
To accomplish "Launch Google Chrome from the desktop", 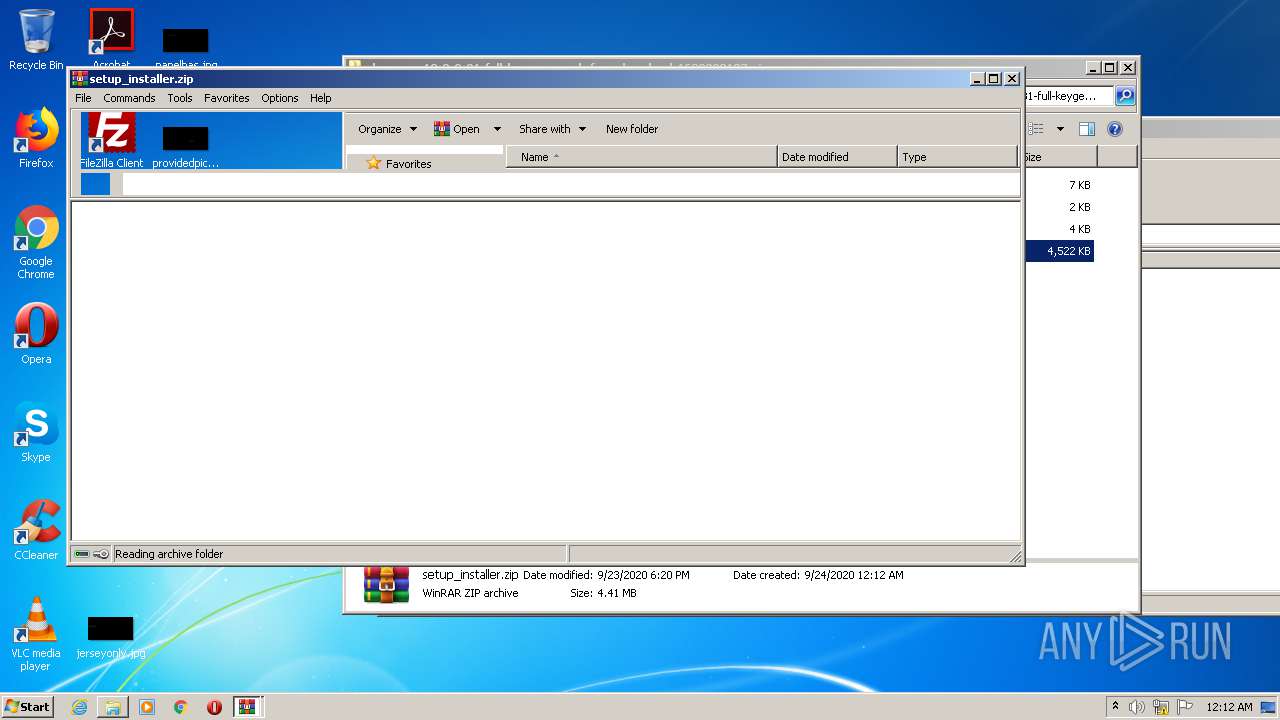I will click(36, 242).
